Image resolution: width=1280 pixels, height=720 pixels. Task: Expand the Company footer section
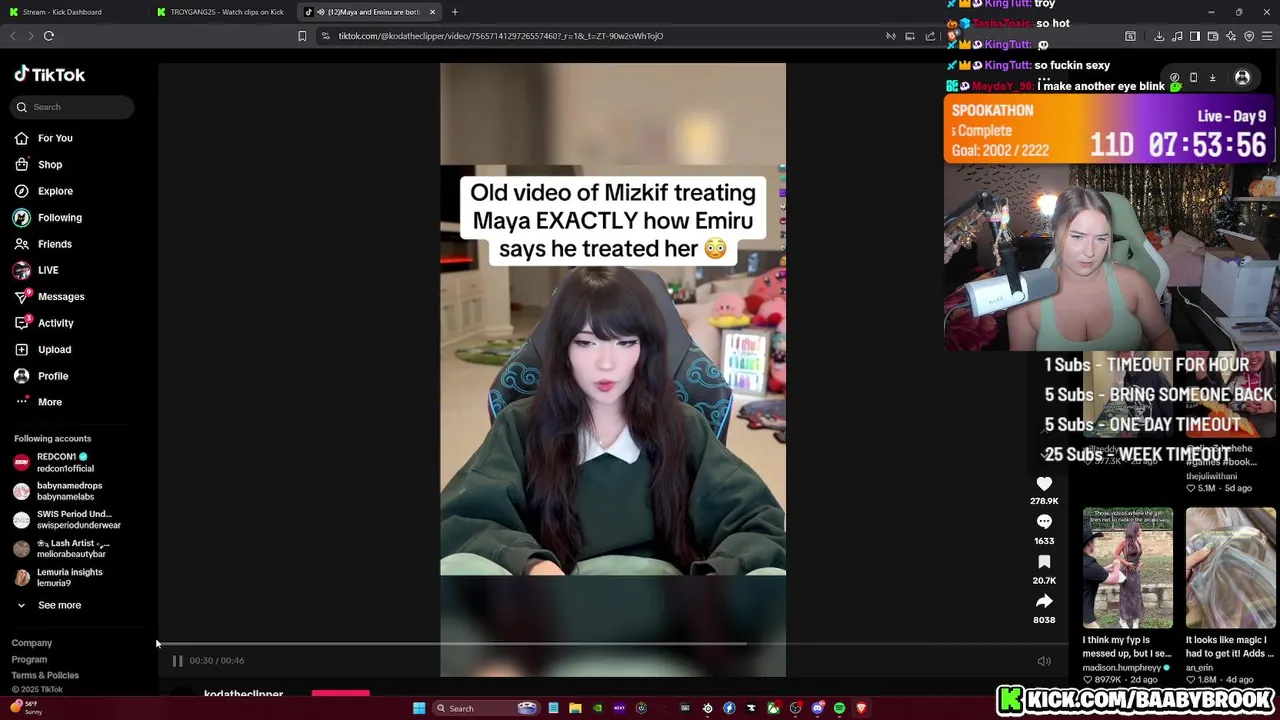(32, 643)
